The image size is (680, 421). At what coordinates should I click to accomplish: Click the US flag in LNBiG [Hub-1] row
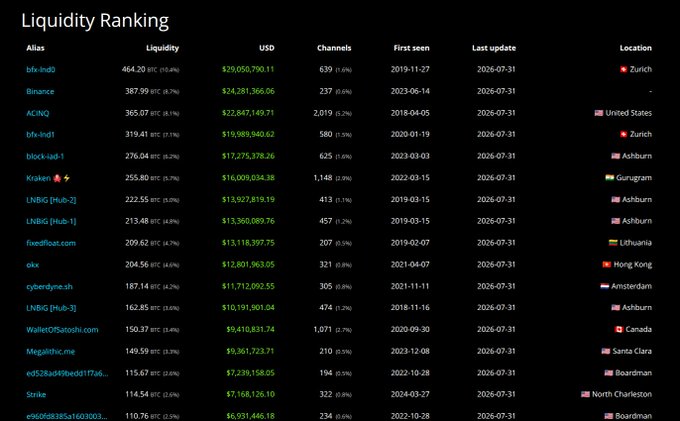point(616,221)
